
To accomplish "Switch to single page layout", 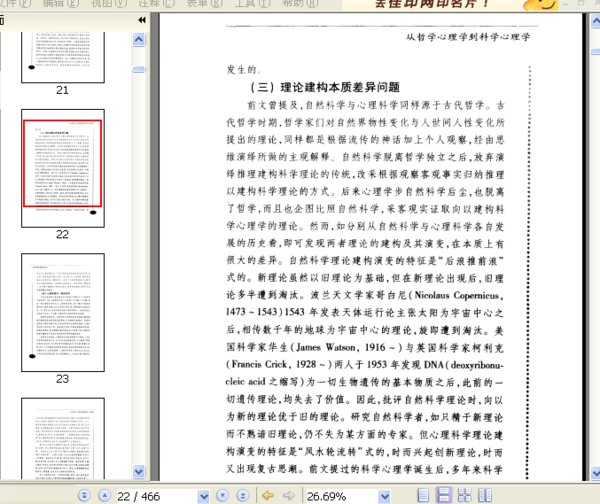I will click(x=423, y=496).
